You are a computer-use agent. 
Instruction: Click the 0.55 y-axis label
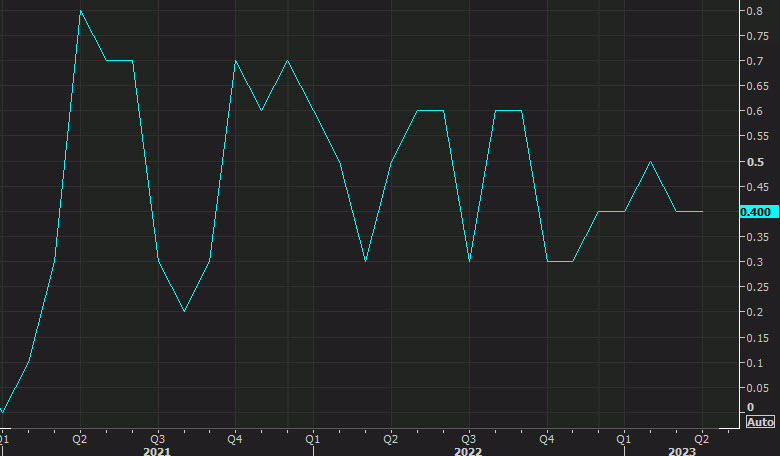(x=757, y=136)
